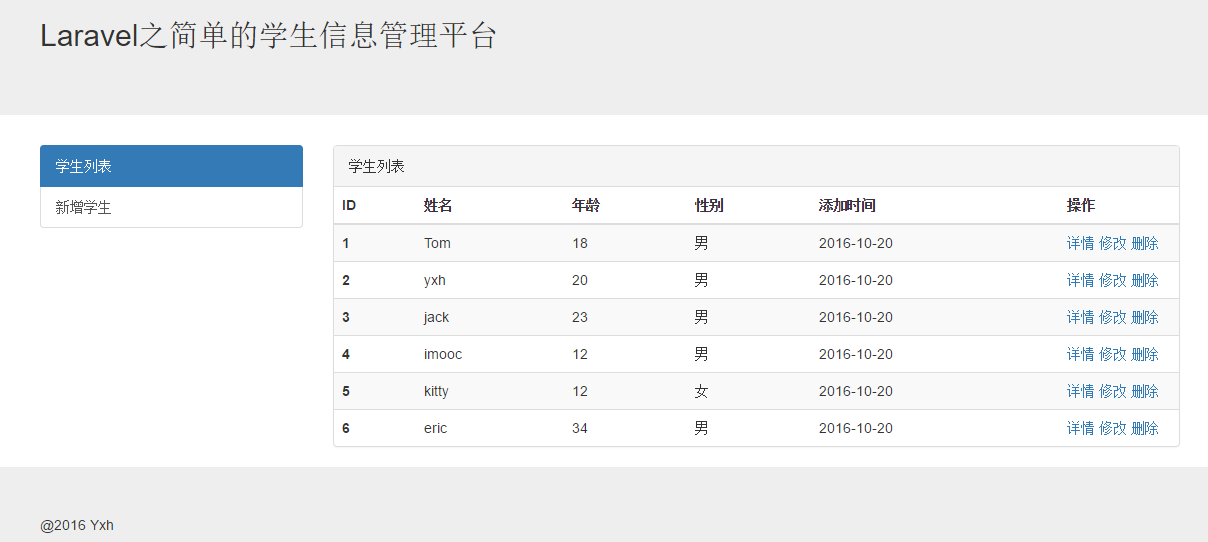The width and height of the screenshot is (1208, 542).
Task: View 详情 of student kitty
Action: [1080, 391]
